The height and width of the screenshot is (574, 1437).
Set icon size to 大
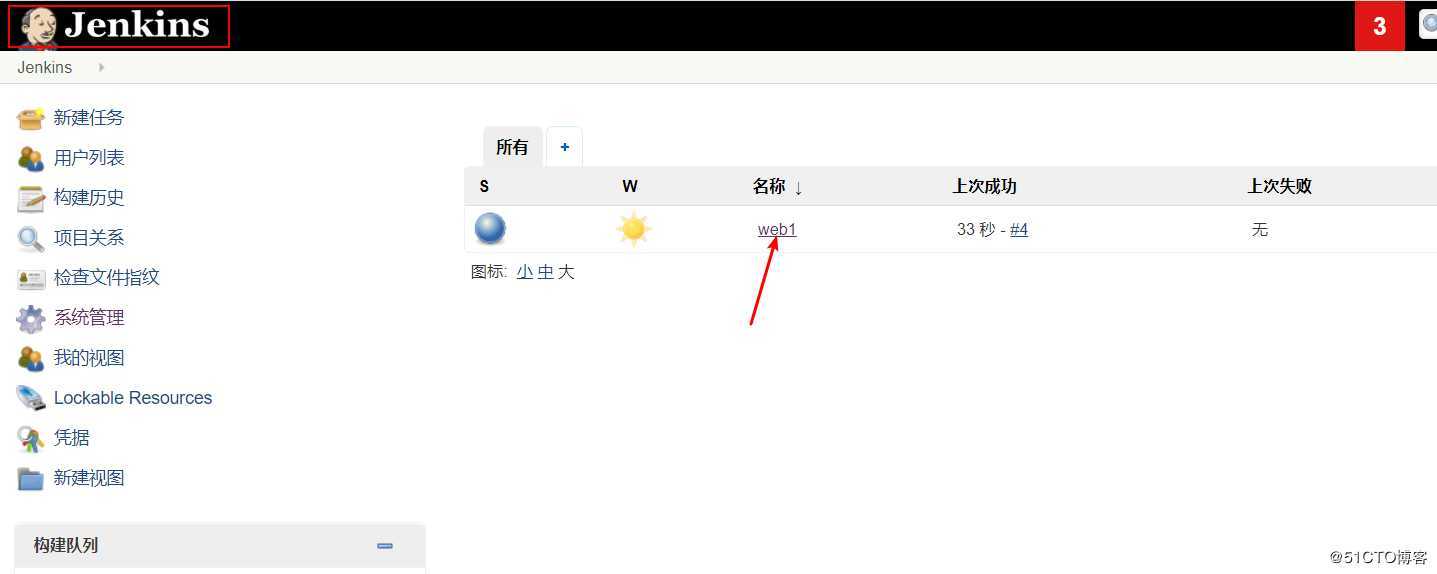(x=566, y=272)
